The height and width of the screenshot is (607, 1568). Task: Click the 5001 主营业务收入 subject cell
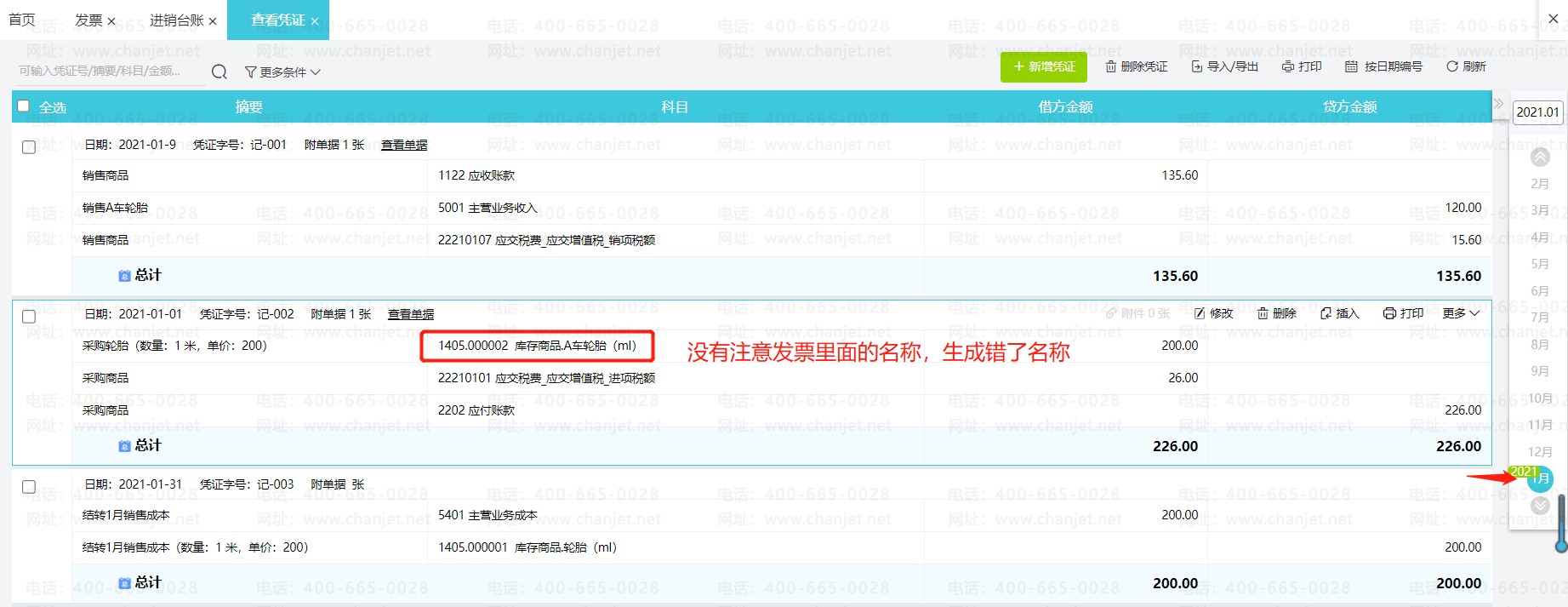(x=676, y=208)
